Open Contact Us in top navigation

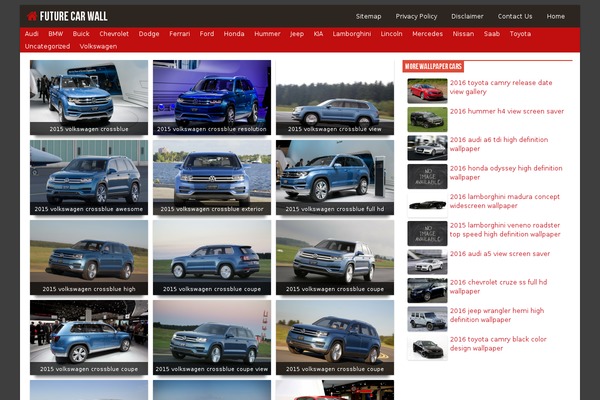coord(515,16)
